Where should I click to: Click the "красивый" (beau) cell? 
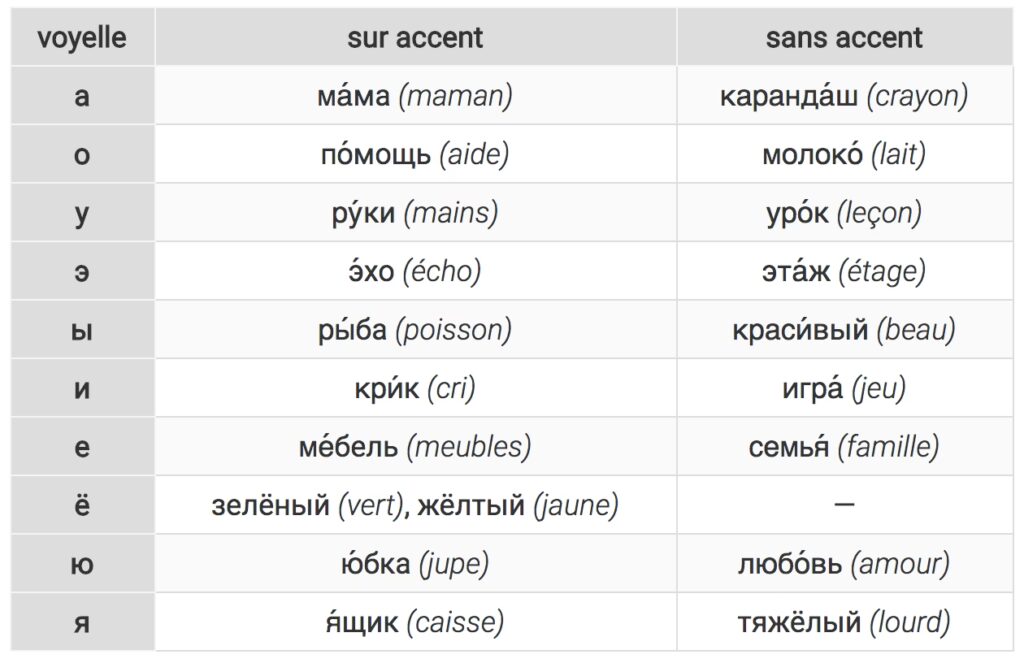844,330
